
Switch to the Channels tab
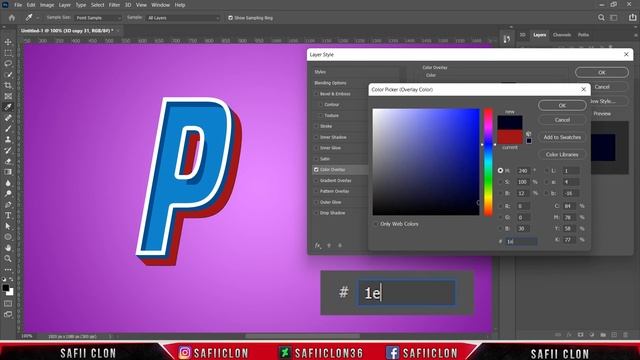coord(562,35)
